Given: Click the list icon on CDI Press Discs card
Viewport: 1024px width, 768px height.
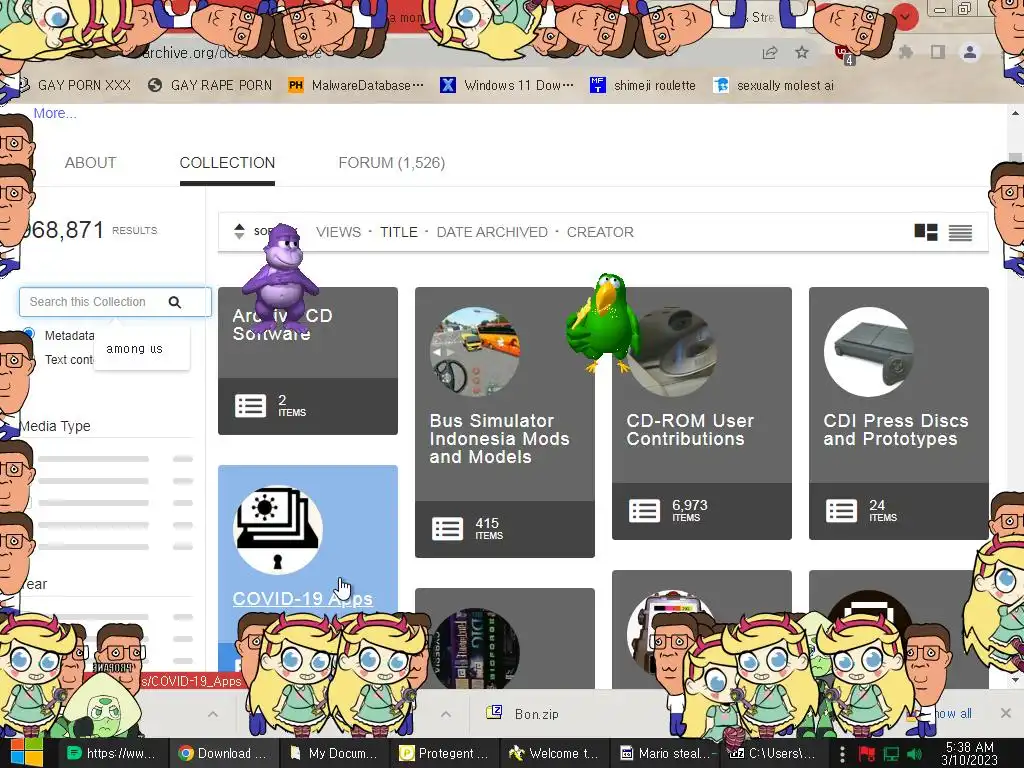Looking at the screenshot, I should pyautogui.click(x=841, y=511).
